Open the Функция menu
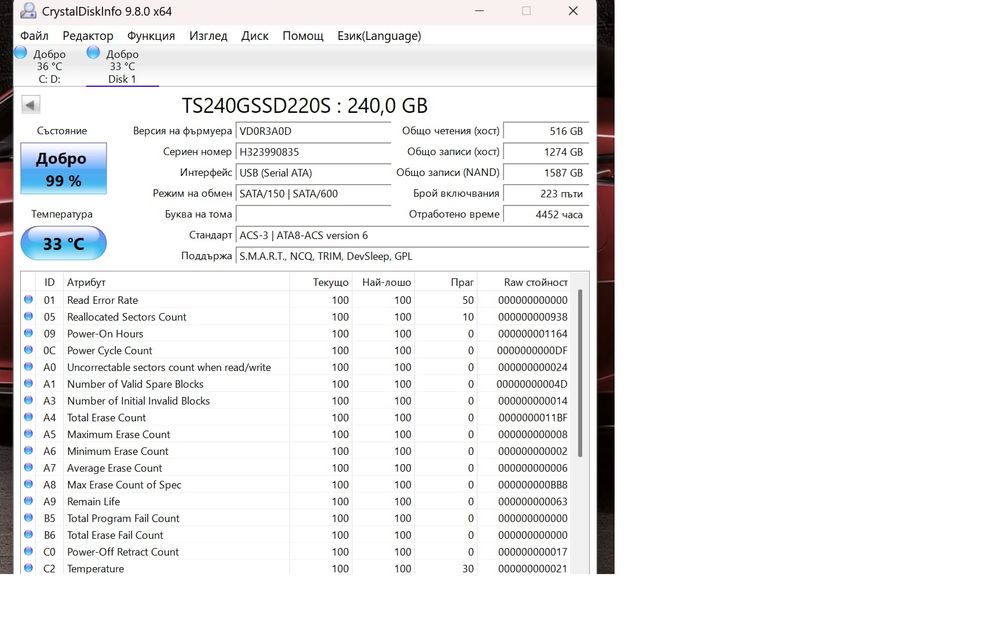Screen dimensions: 1000x625 click(x=151, y=36)
